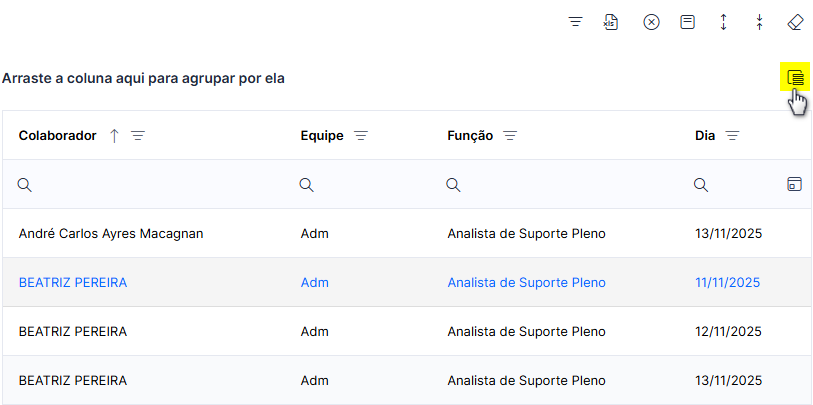Click the Equipe search filter field
The height and width of the screenshot is (405, 813).
(367, 185)
